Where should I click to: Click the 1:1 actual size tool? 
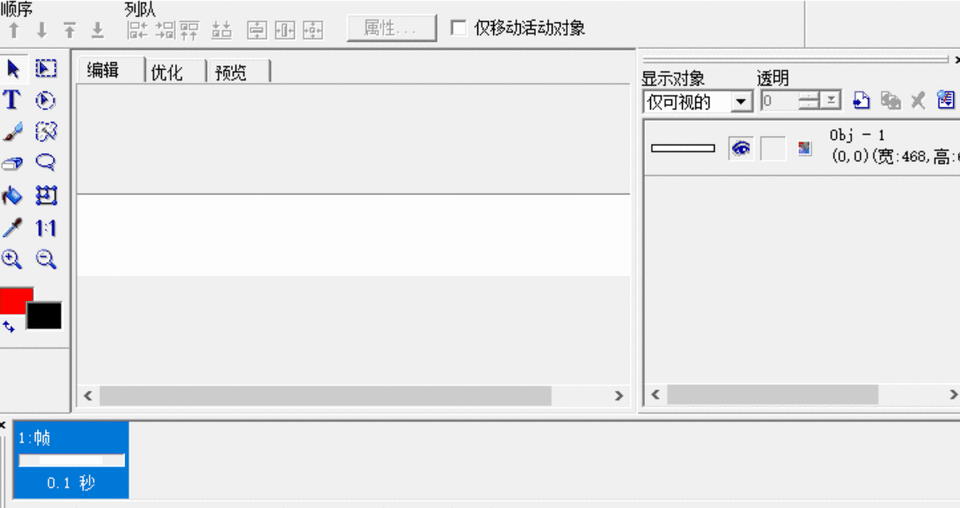click(x=46, y=228)
